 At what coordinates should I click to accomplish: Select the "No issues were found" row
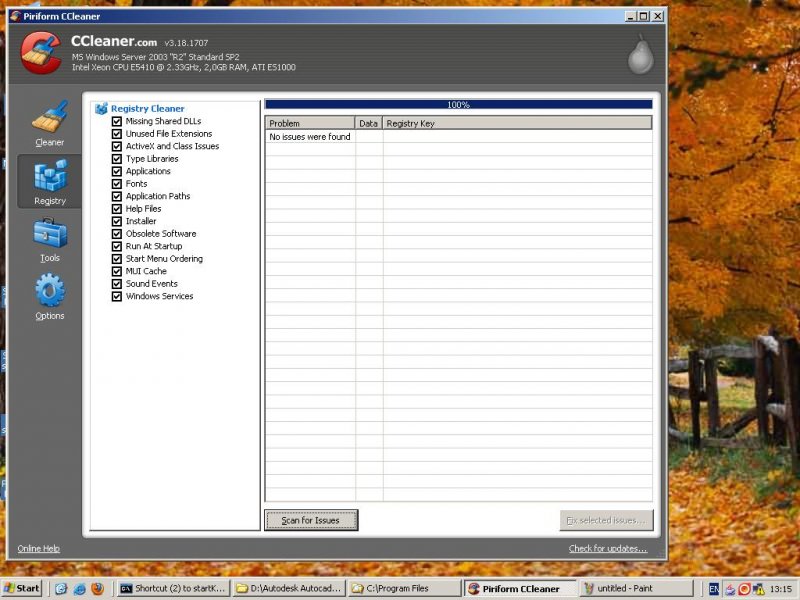click(x=458, y=137)
